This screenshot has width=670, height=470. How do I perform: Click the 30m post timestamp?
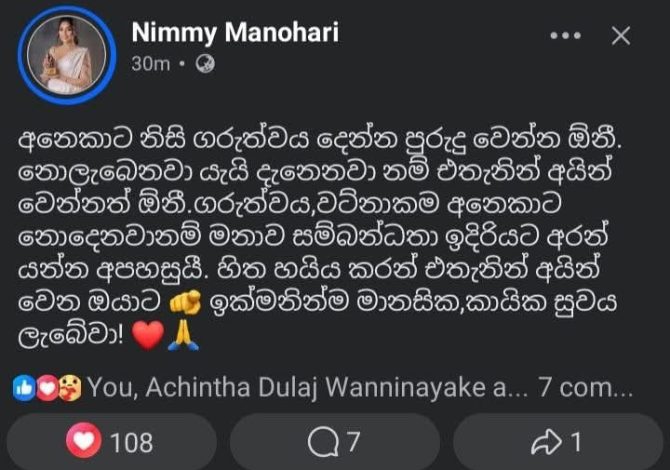(x=147, y=63)
